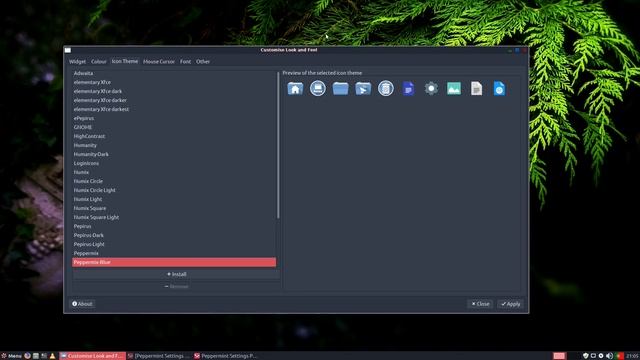Switch to the bracketed [Peppermint Settings taskbar window
This screenshot has width=640, height=360.
pyautogui.click(x=159, y=356)
